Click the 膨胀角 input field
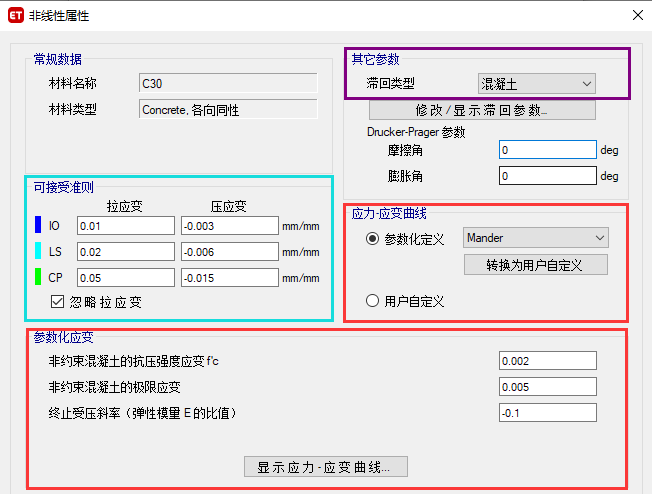Viewport: 652px width, 494px height. (x=548, y=175)
